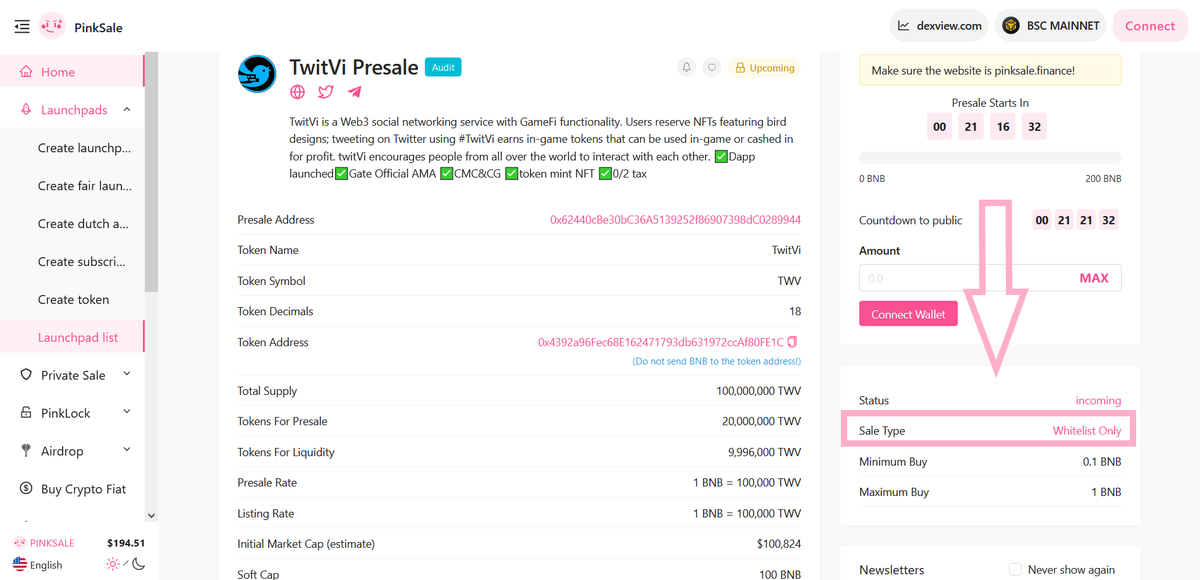Image resolution: width=1200 pixels, height=580 pixels.
Task: Open dexview.com link in header
Action: click(939, 26)
